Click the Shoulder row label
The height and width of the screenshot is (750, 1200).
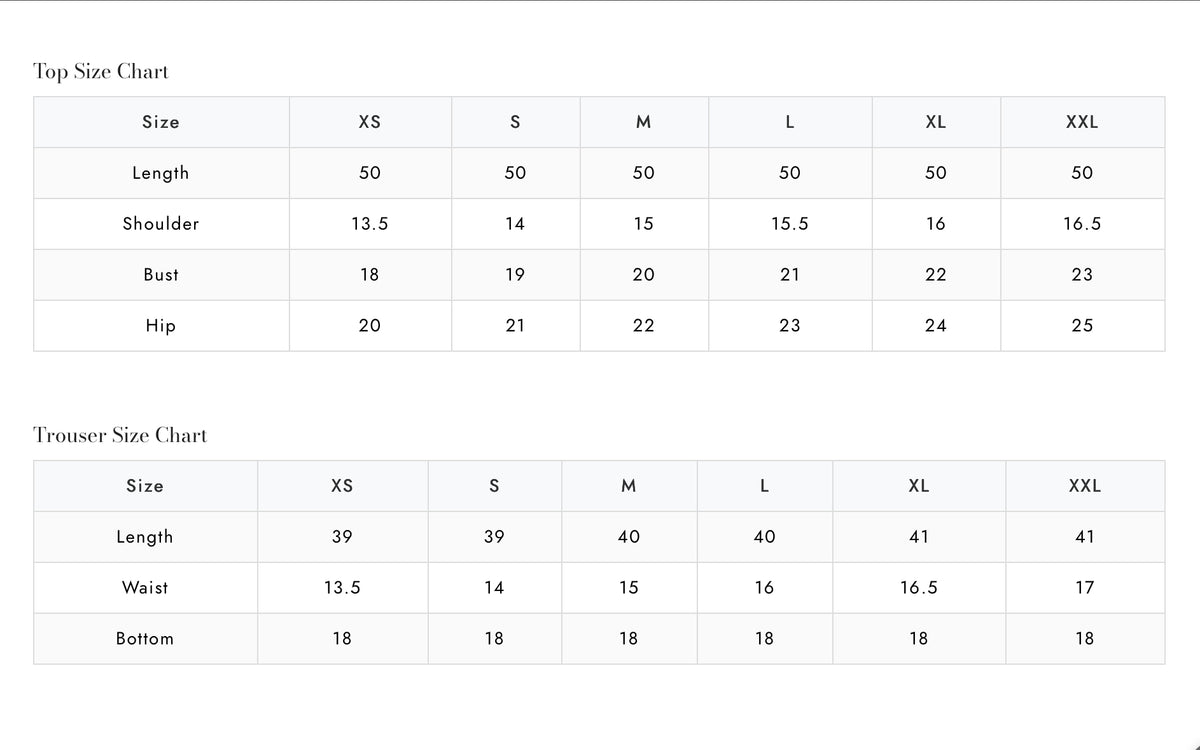tap(161, 224)
